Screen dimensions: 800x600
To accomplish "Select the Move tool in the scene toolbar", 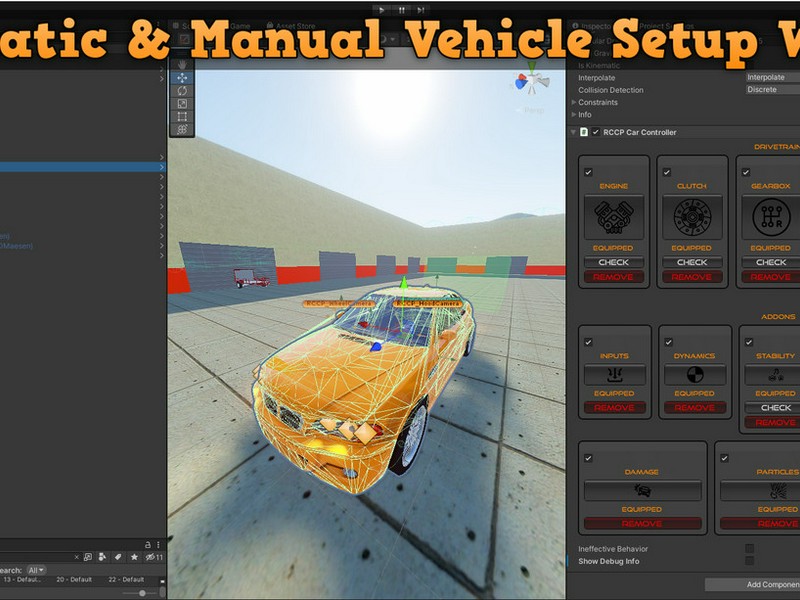I will point(182,78).
